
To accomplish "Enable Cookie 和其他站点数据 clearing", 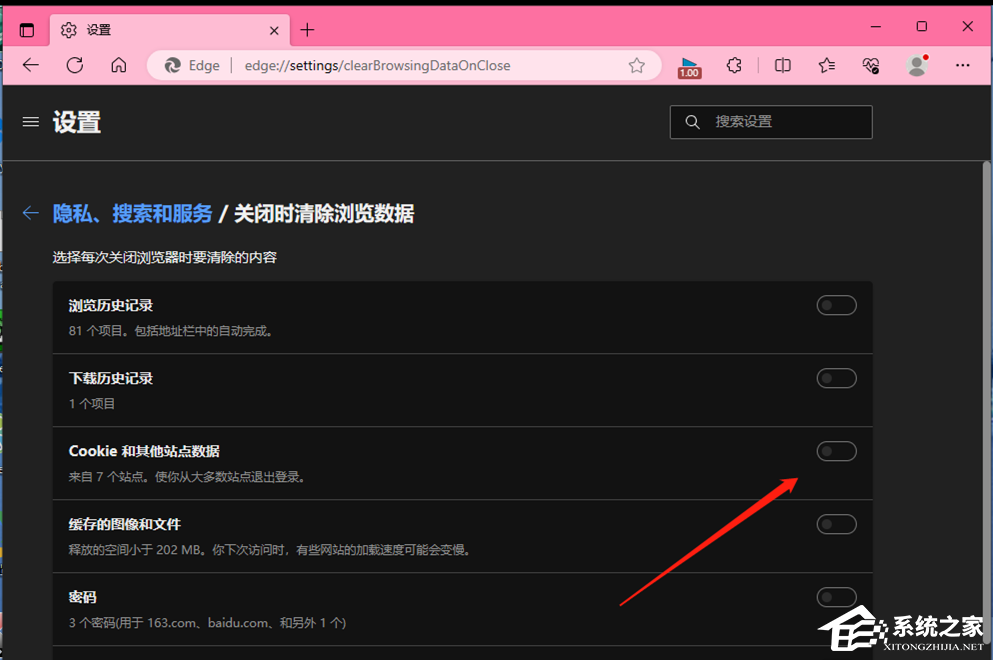I will 836,451.
